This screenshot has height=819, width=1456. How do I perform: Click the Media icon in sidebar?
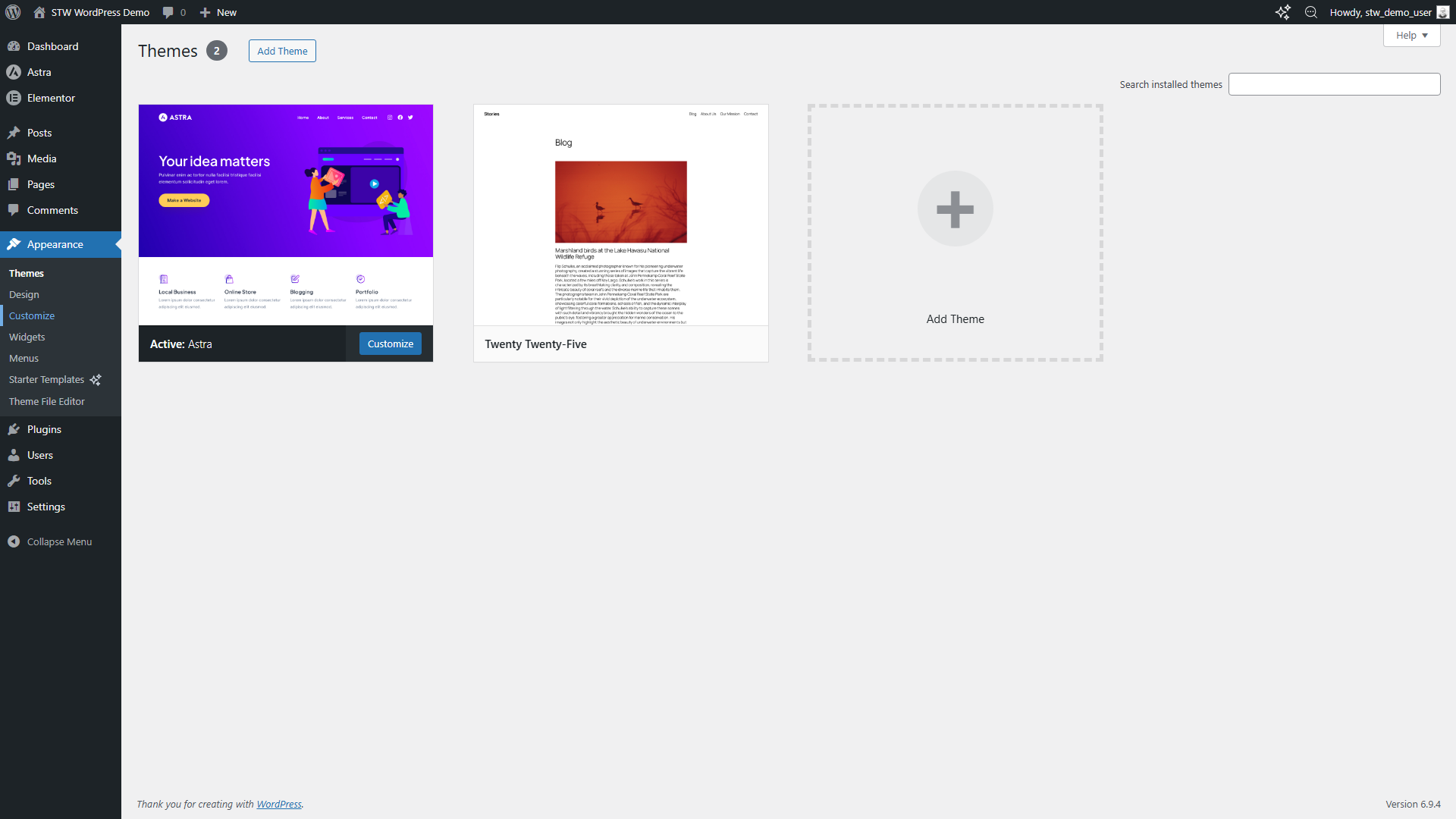[x=14, y=158]
